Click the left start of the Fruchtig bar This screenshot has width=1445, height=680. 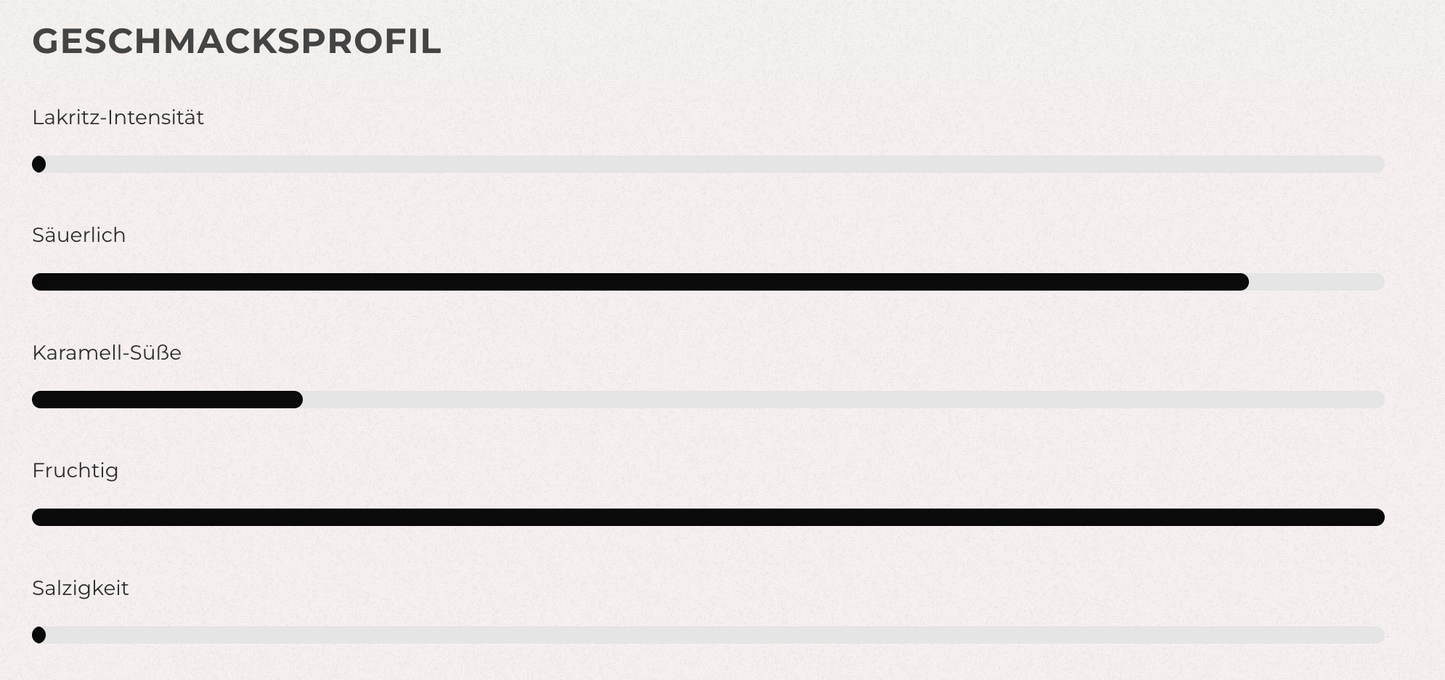pyautogui.click(x=40, y=517)
